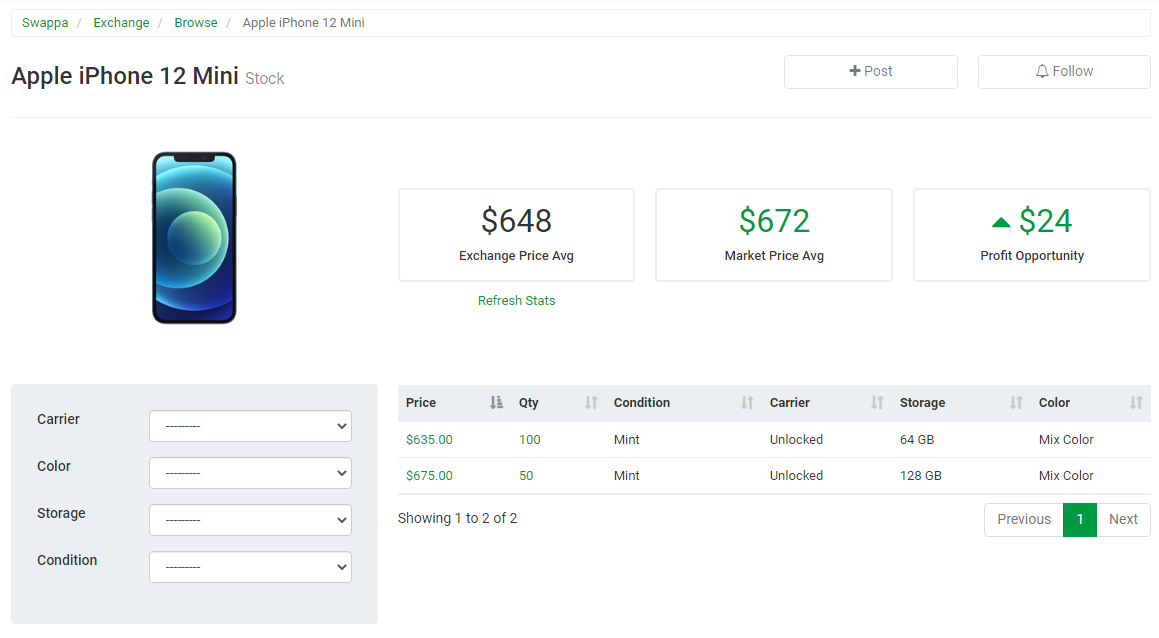The image size is (1159, 638).
Task: Click the Refresh Stats link
Action: click(517, 301)
